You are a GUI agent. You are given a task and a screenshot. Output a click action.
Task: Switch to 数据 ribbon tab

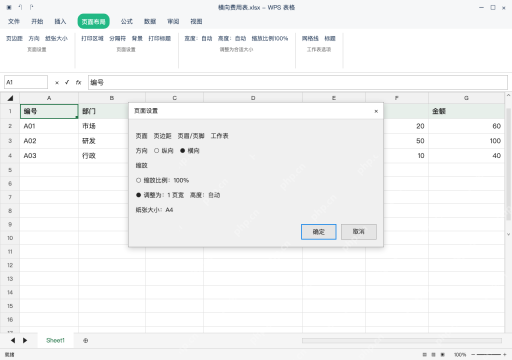point(150,22)
